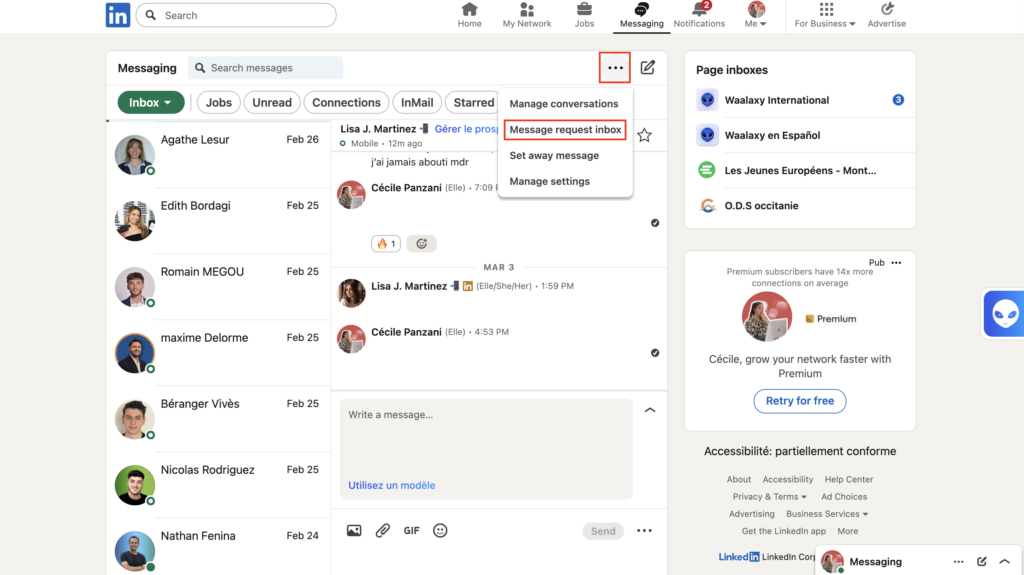Open the three-dots messaging options menu

click(615, 68)
